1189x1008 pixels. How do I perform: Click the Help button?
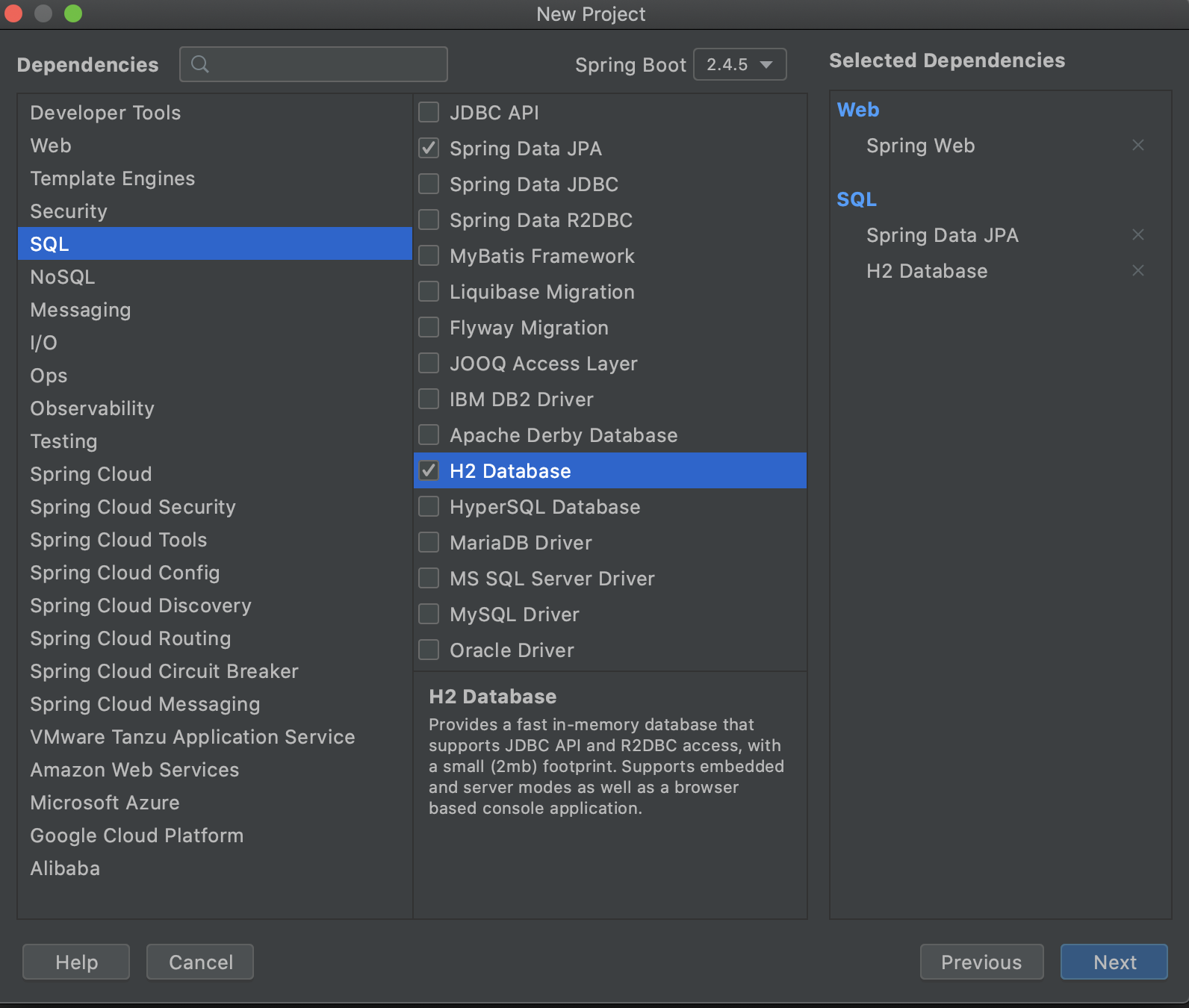[x=76, y=962]
